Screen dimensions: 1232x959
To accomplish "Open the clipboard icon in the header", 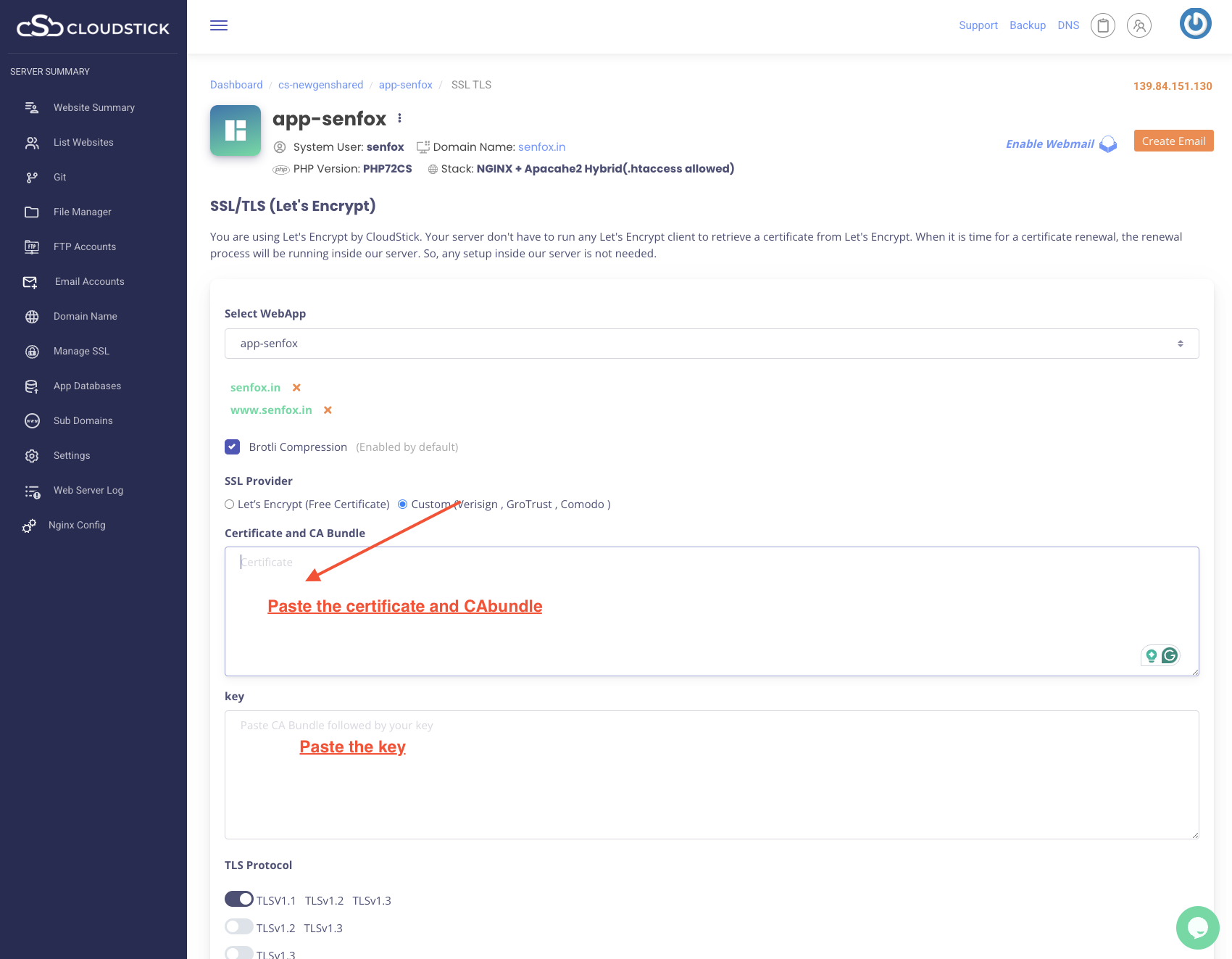I will (1102, 26).
